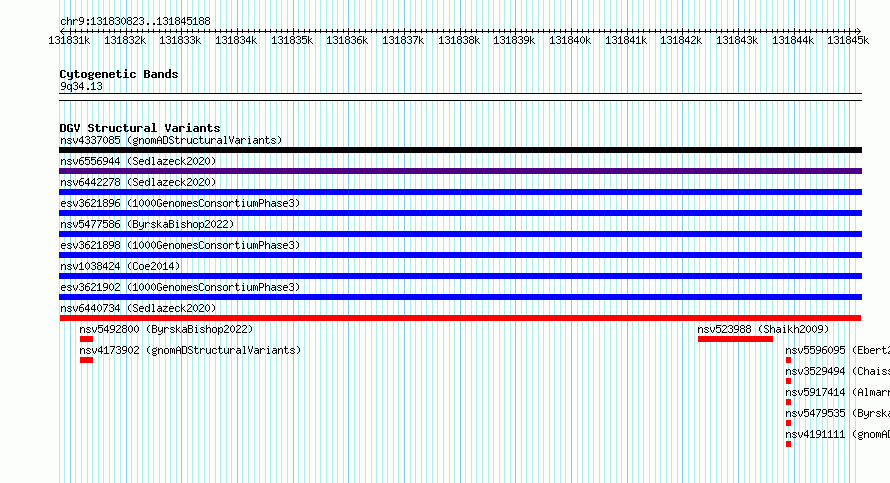The image size is (890, 483).
Task: Select the nsv5479535 label text
Action: (x=837, y=413)
